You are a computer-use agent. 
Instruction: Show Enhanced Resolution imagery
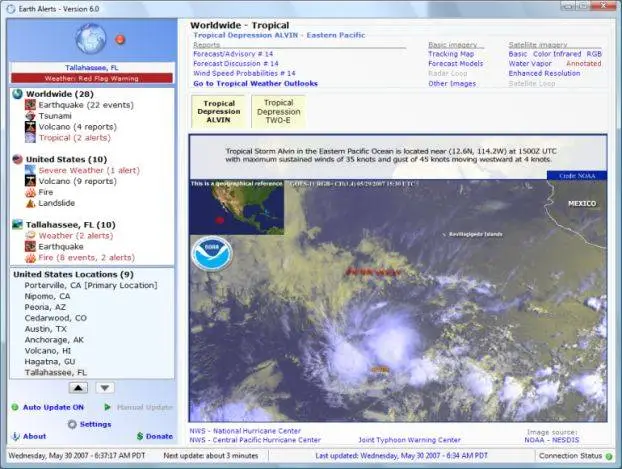click(x=544, y=73)
